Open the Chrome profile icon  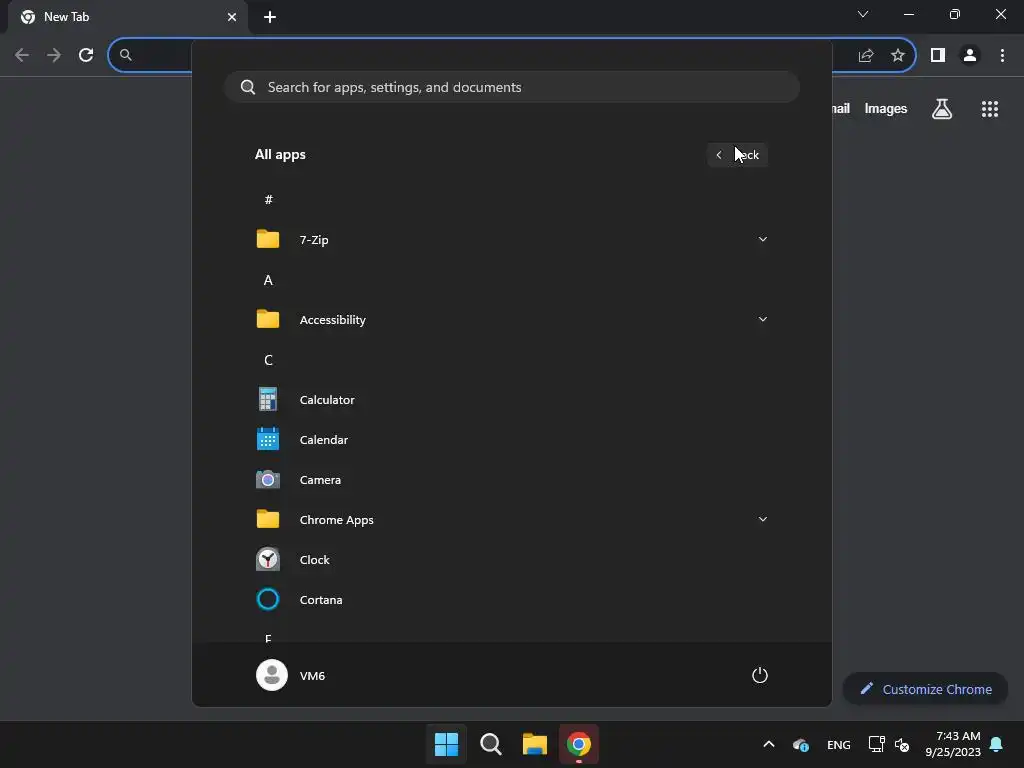tap(970, 55)
